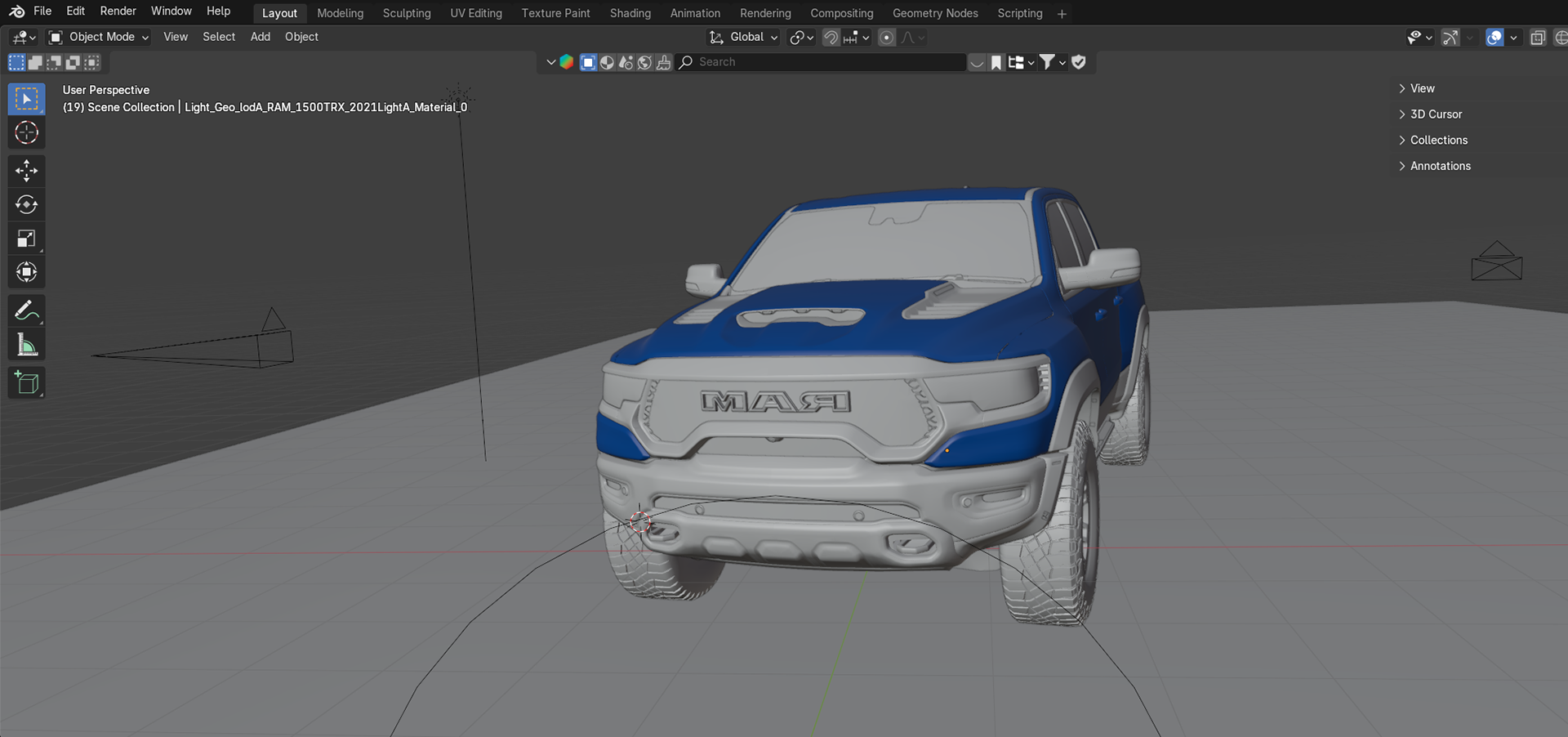Screen dimensions: 1568x737
Task: Open the Help menu
Action: coord(218,11)
